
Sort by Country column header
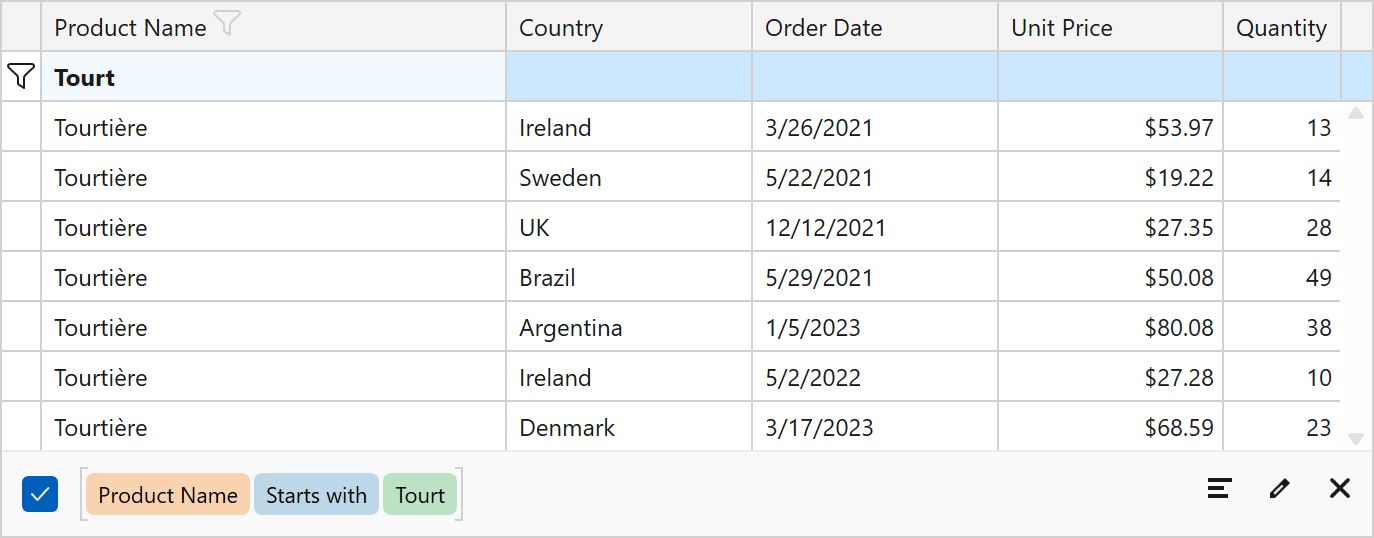click(628, 28)
